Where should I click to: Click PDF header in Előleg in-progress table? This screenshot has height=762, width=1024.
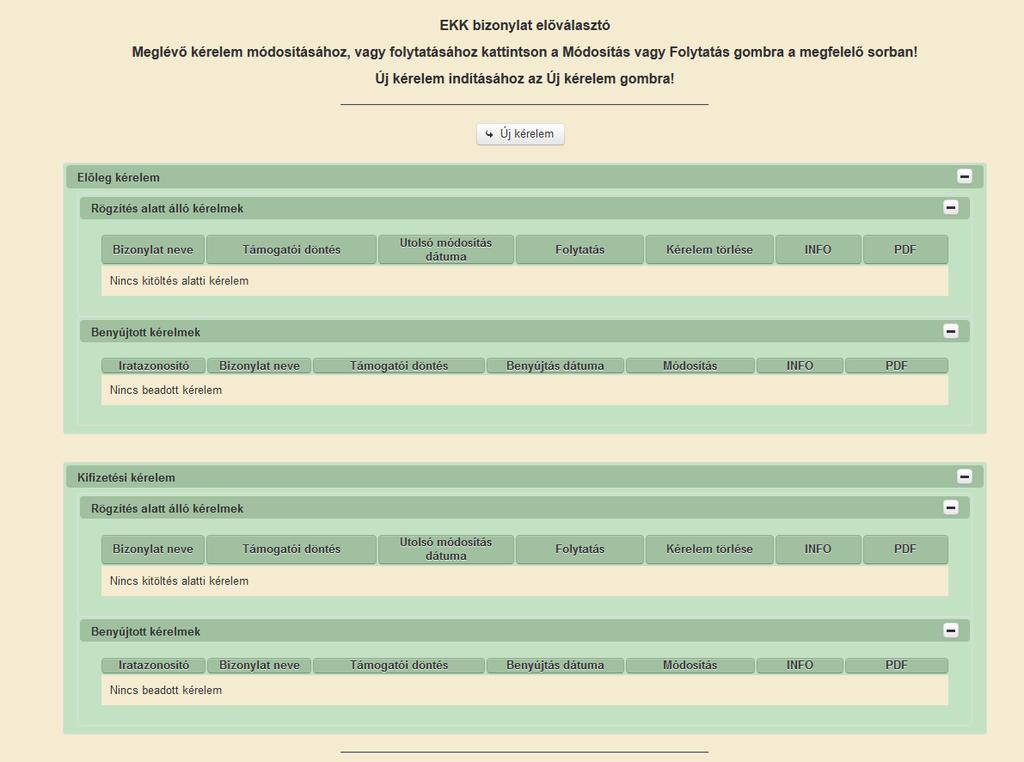point(905,249)
